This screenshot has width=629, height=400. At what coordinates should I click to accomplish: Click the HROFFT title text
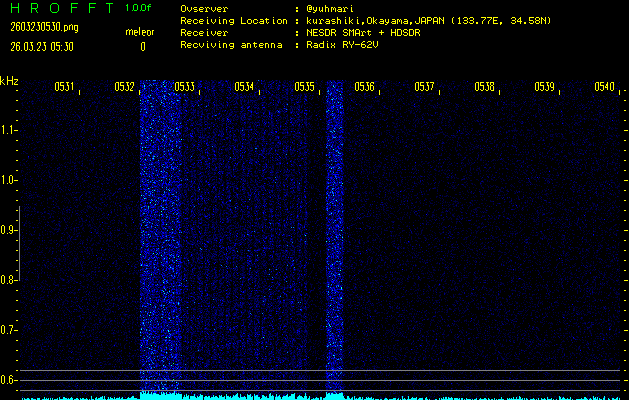[60, 8]
